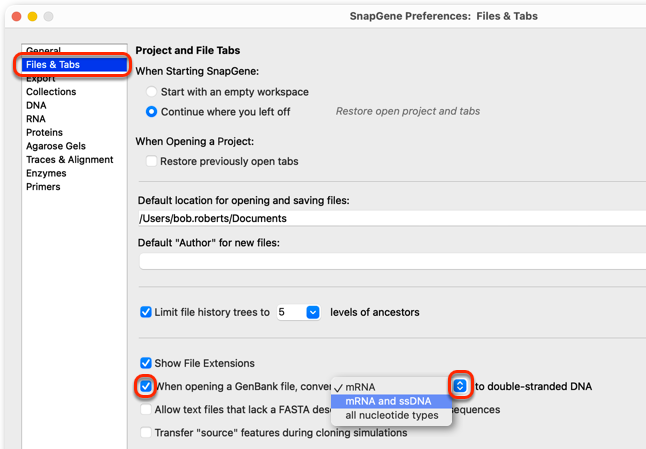This screenshot has height=449, width=646.
Task: Select the Primers category
Action: (x=43, y=187)
